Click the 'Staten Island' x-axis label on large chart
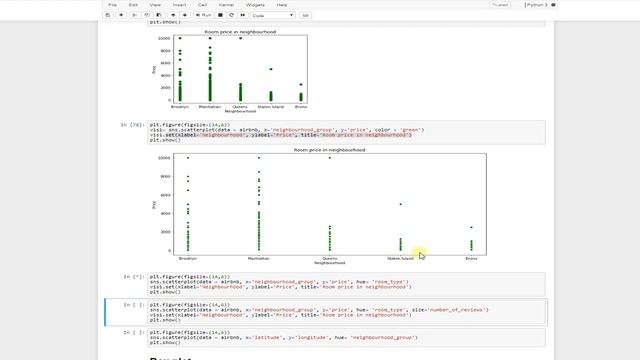The image size is (640, 360). (x=400, y=258)
